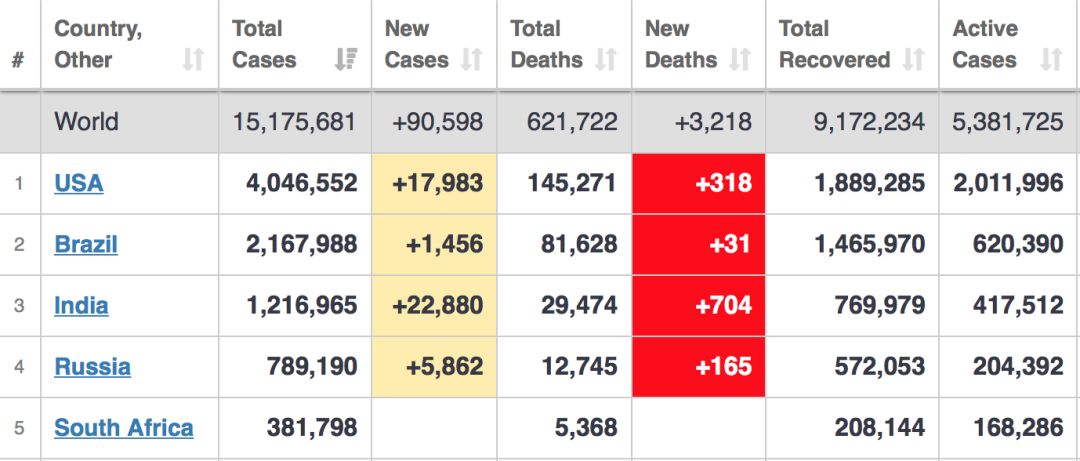1080x461 pixels.
Task: Open the India country link
Action: [81, 305]
